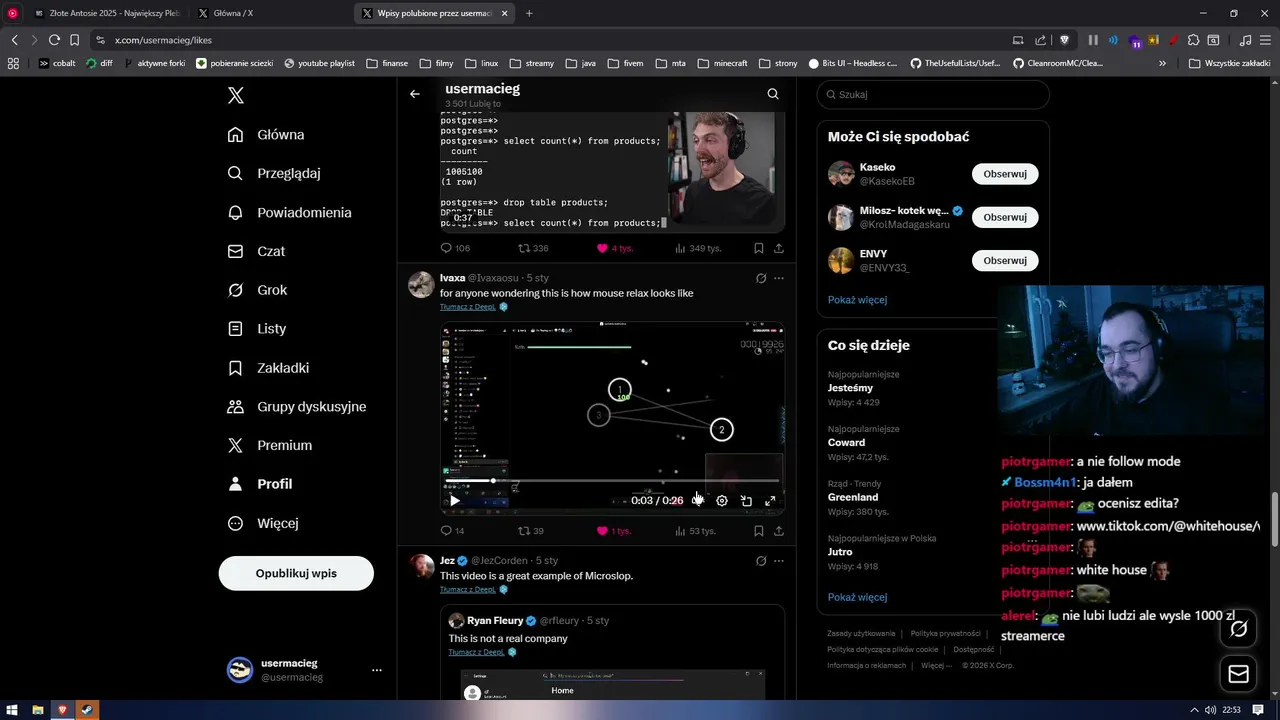Enter fullscreen on Ivaxa video
Screen dimensions: 1280x720
pyautogui.click(x=770, y=501)
